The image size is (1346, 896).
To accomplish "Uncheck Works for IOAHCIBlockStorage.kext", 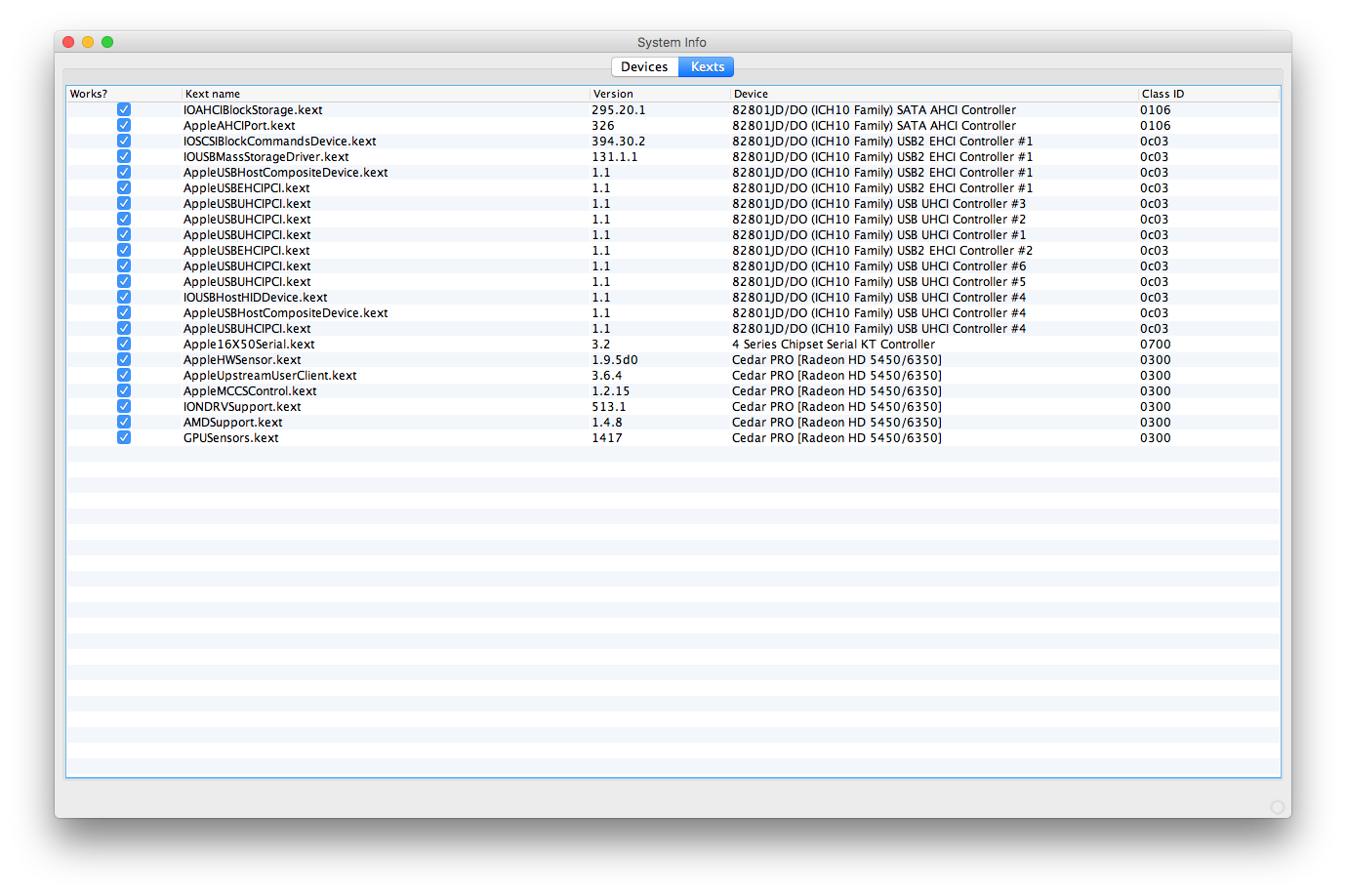I will [x=124, y=110].
